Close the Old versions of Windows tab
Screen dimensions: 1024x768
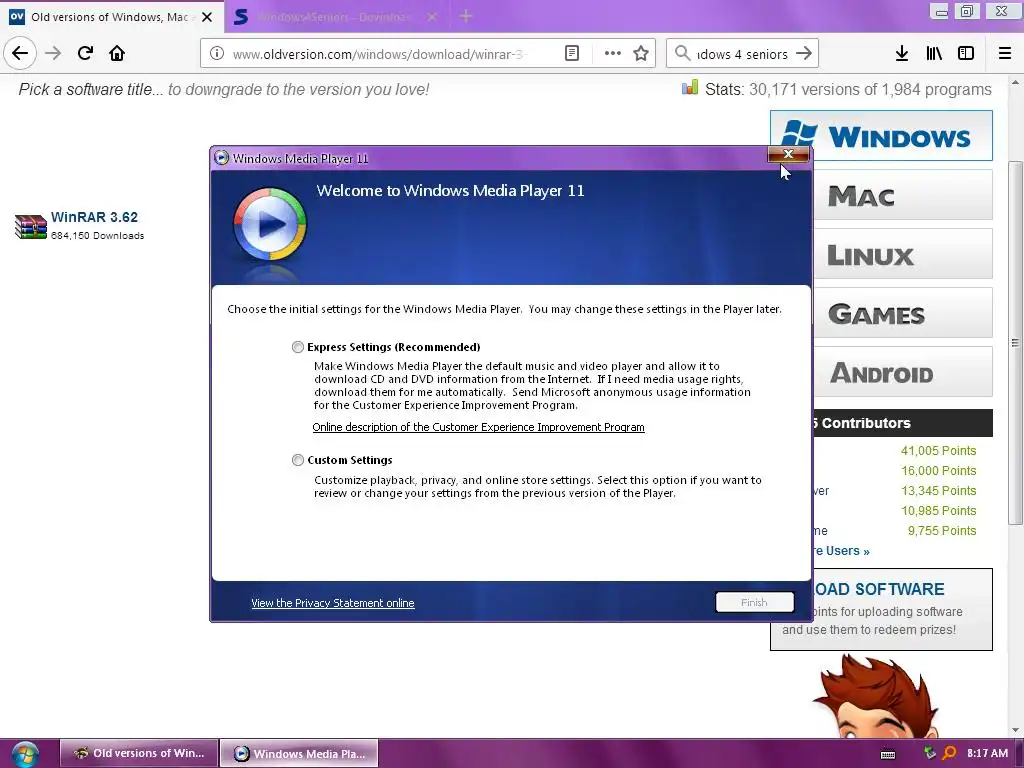point(207,17)
